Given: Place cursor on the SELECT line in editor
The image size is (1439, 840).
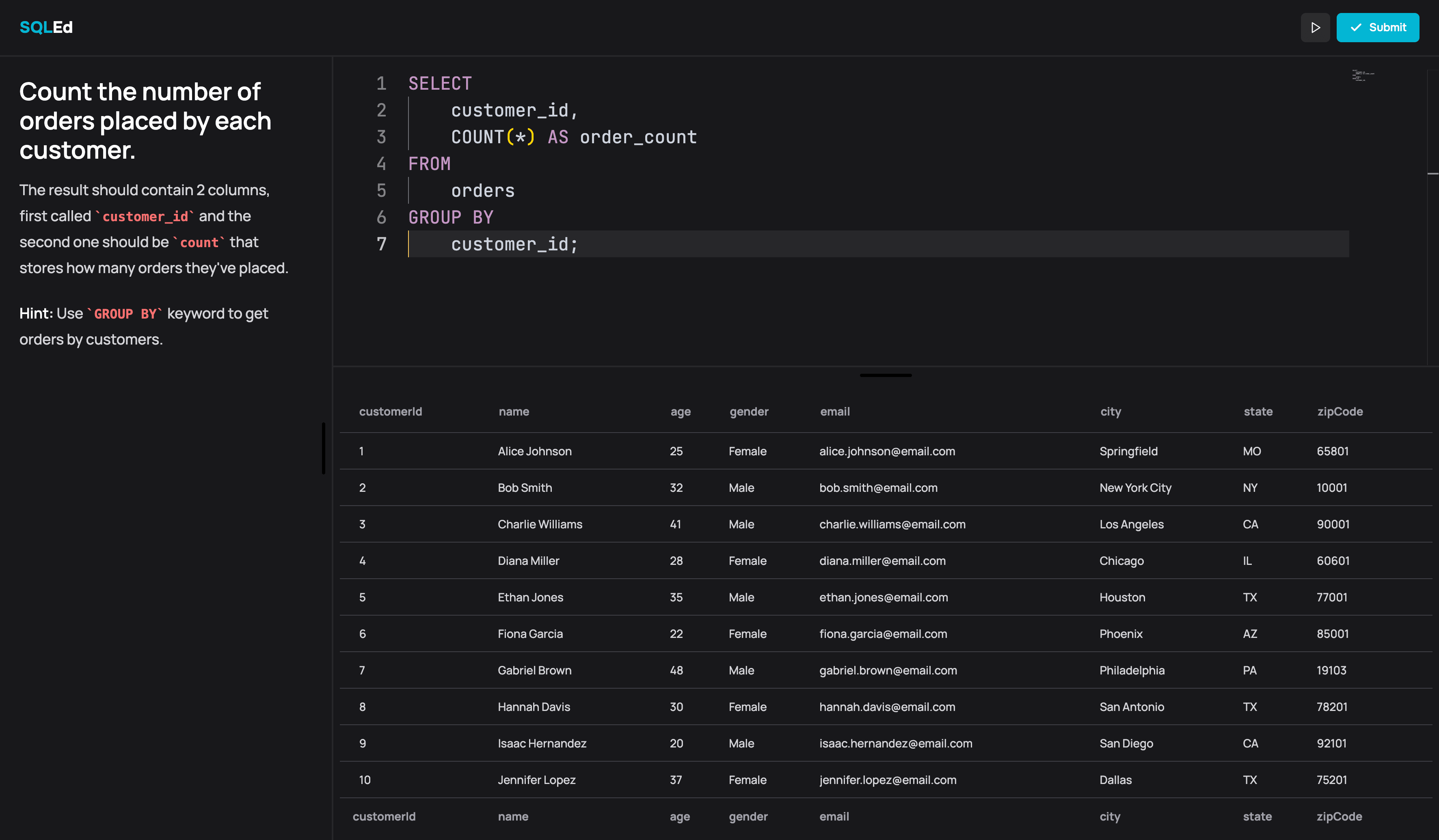Looking at the screenshot, I should click(x=440, y=83).
